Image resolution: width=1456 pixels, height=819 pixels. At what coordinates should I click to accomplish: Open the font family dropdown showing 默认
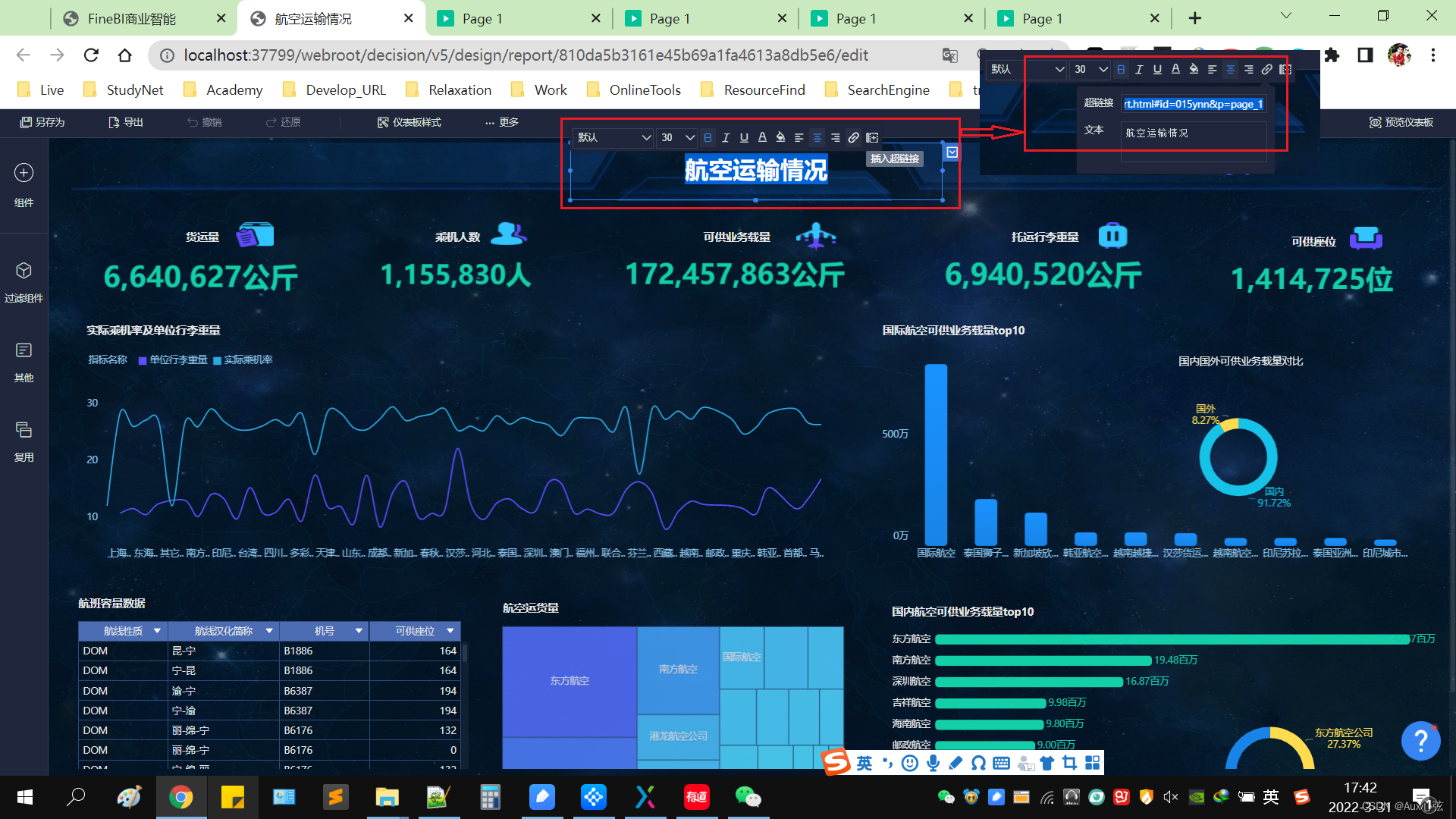tap(613, 137)
